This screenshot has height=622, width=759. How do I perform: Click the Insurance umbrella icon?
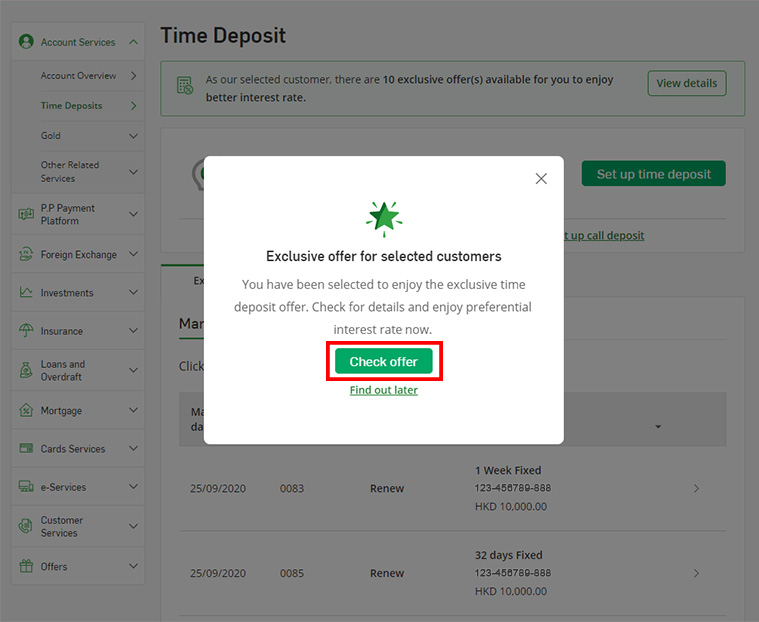[x=26, y=331]
